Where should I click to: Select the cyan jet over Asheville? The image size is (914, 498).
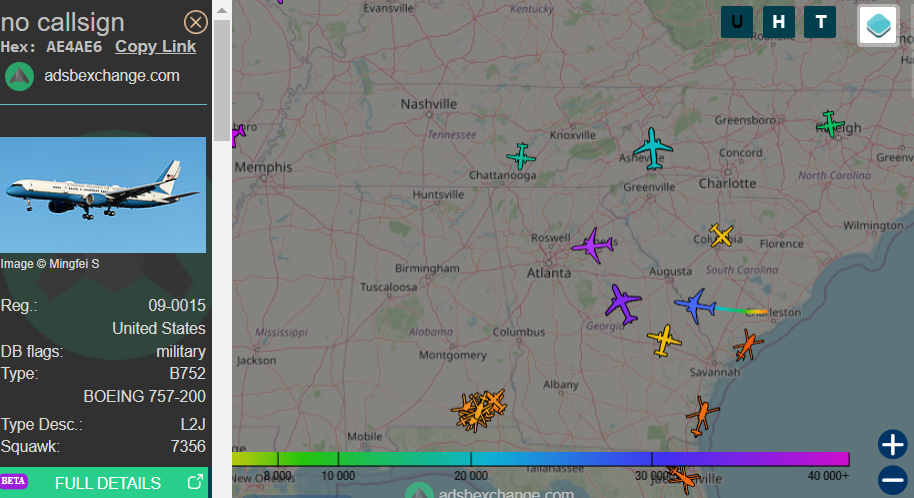652,149
